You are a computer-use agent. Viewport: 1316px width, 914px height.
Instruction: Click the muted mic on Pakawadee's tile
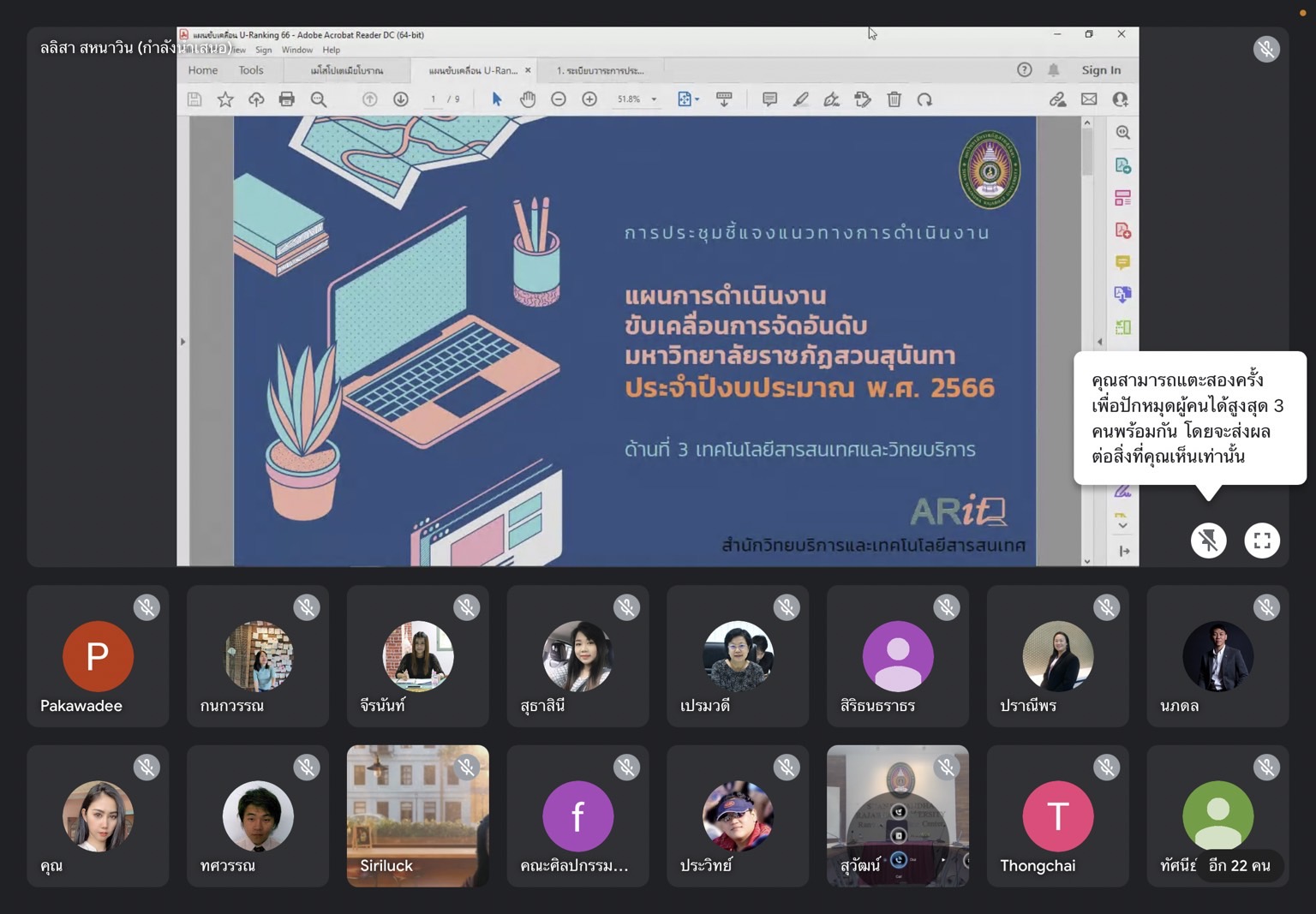pyautogui.click(x=147, y=607)
